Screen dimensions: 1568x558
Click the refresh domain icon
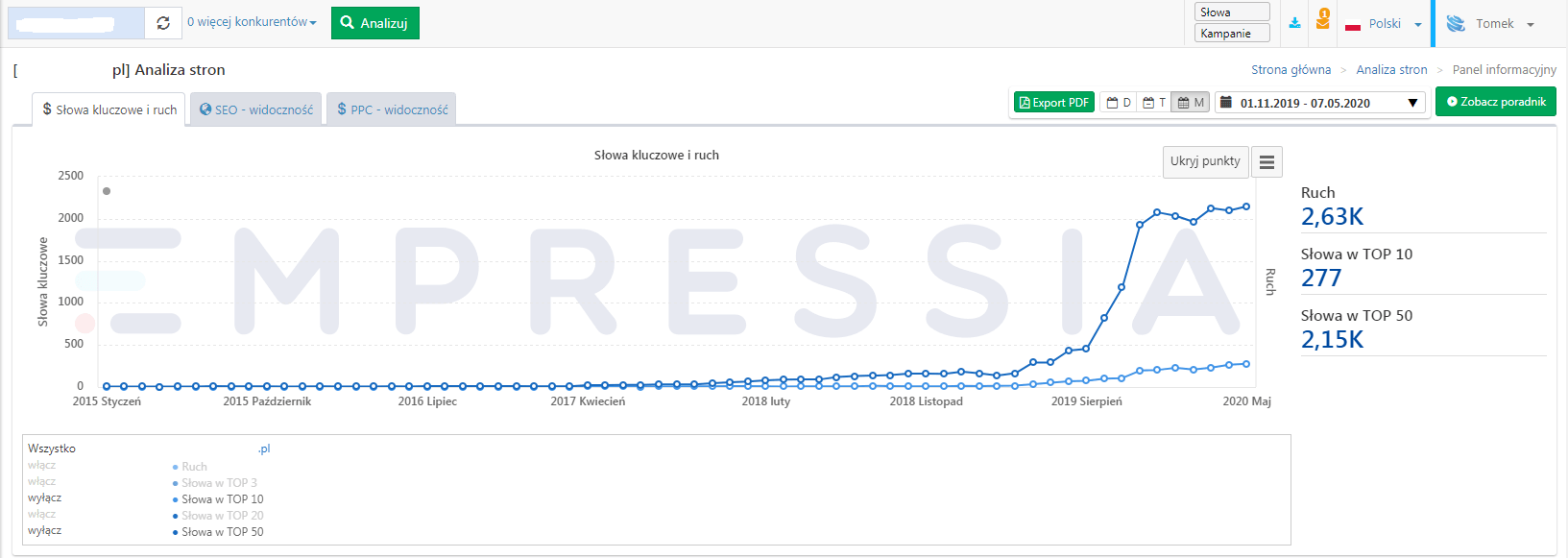[163, 23]
